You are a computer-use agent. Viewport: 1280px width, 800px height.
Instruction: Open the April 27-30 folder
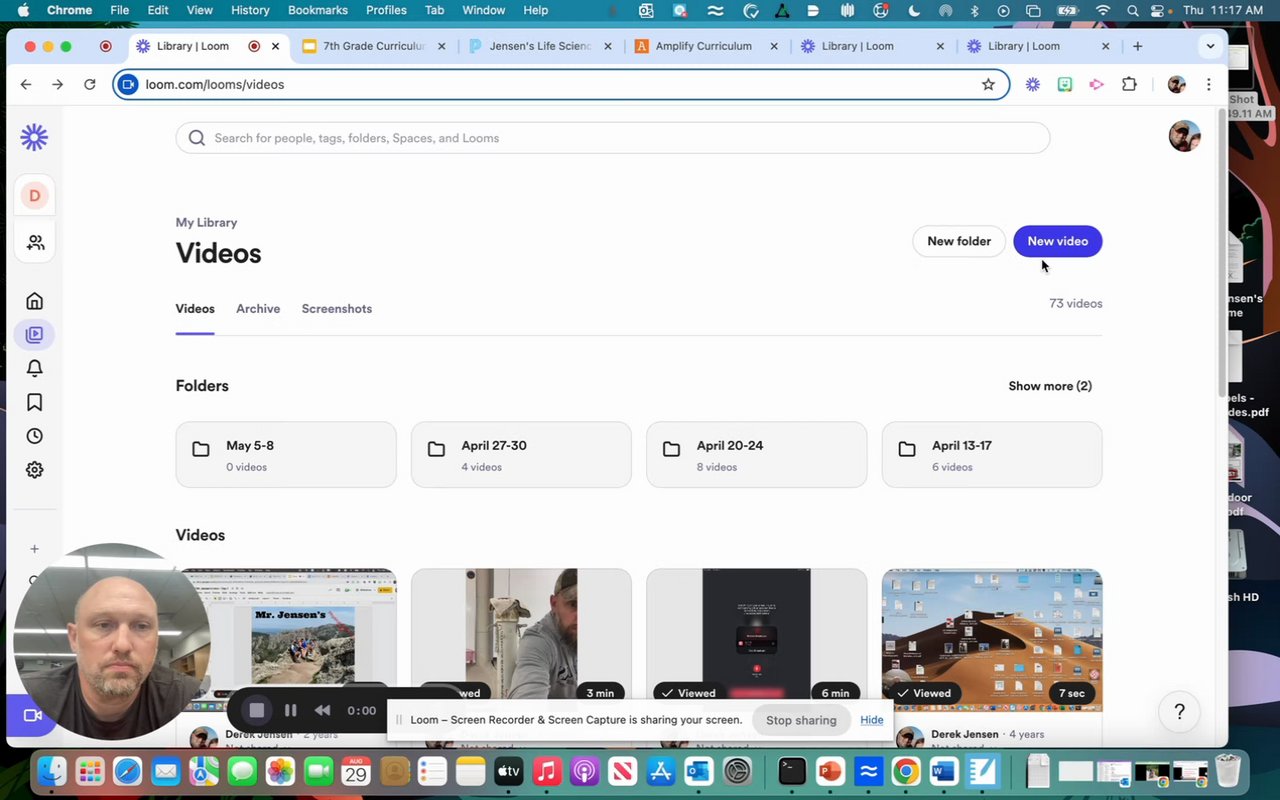[521, 455]
